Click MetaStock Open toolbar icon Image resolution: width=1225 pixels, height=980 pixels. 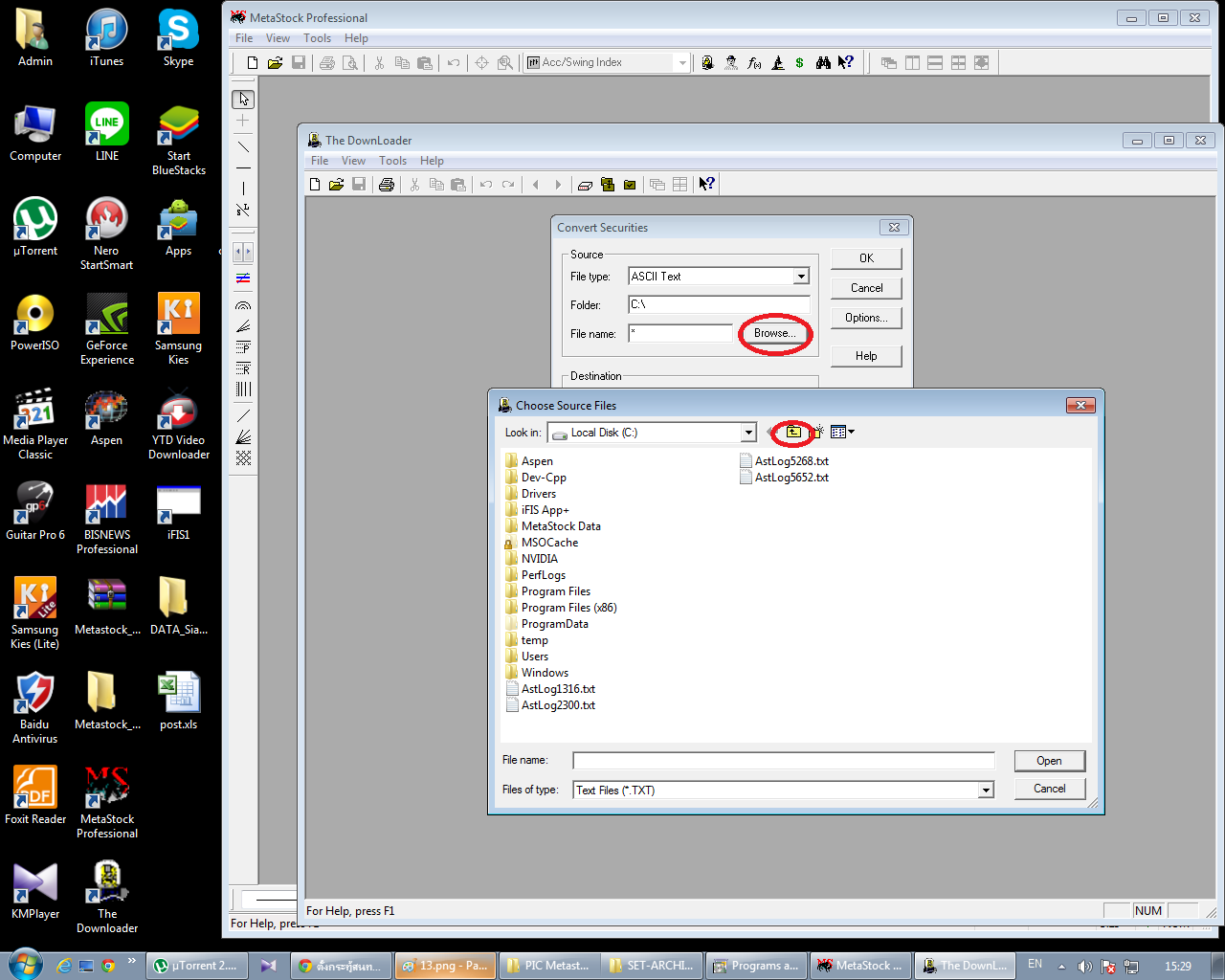click(x=275, y=63)
